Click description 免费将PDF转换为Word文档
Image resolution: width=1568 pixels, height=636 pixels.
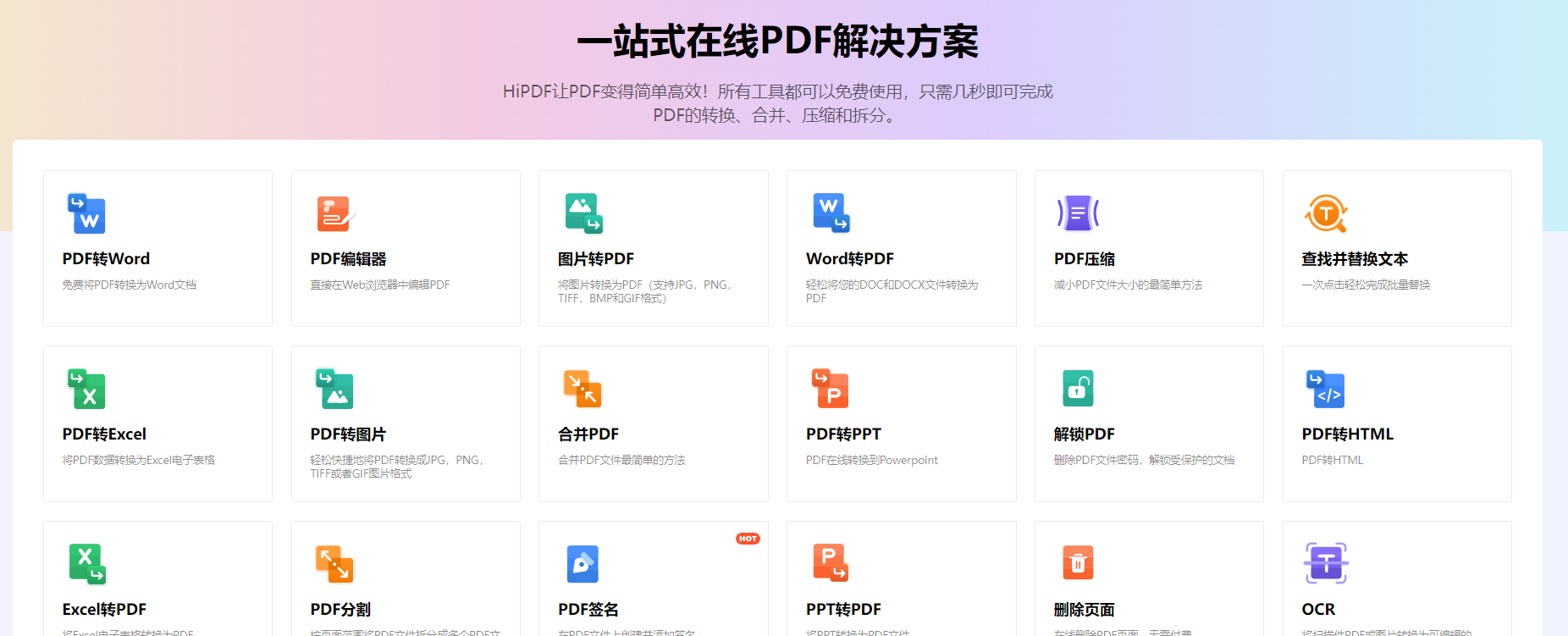(130, 285)
